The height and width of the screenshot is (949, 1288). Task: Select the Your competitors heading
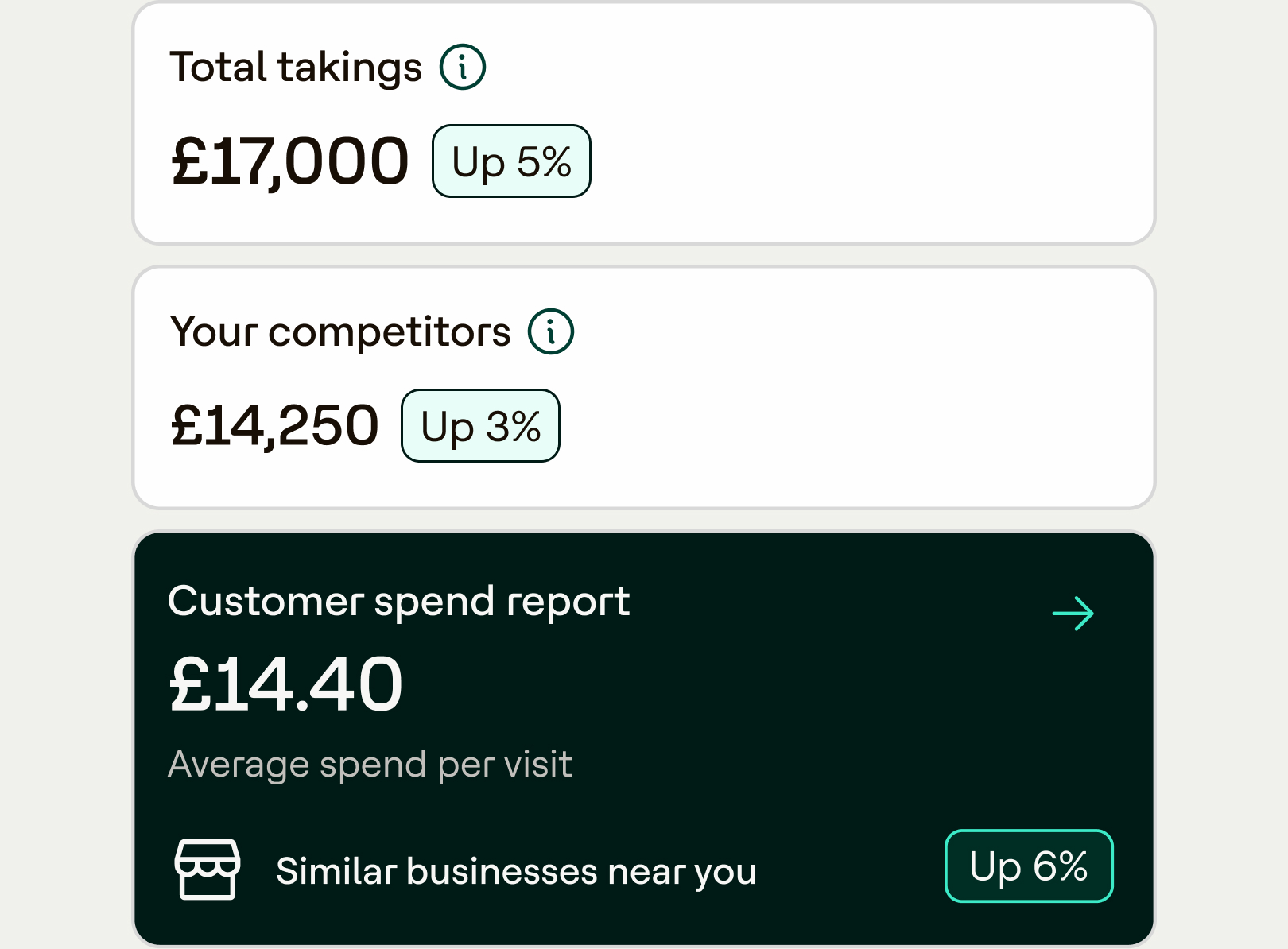[340, 331]
